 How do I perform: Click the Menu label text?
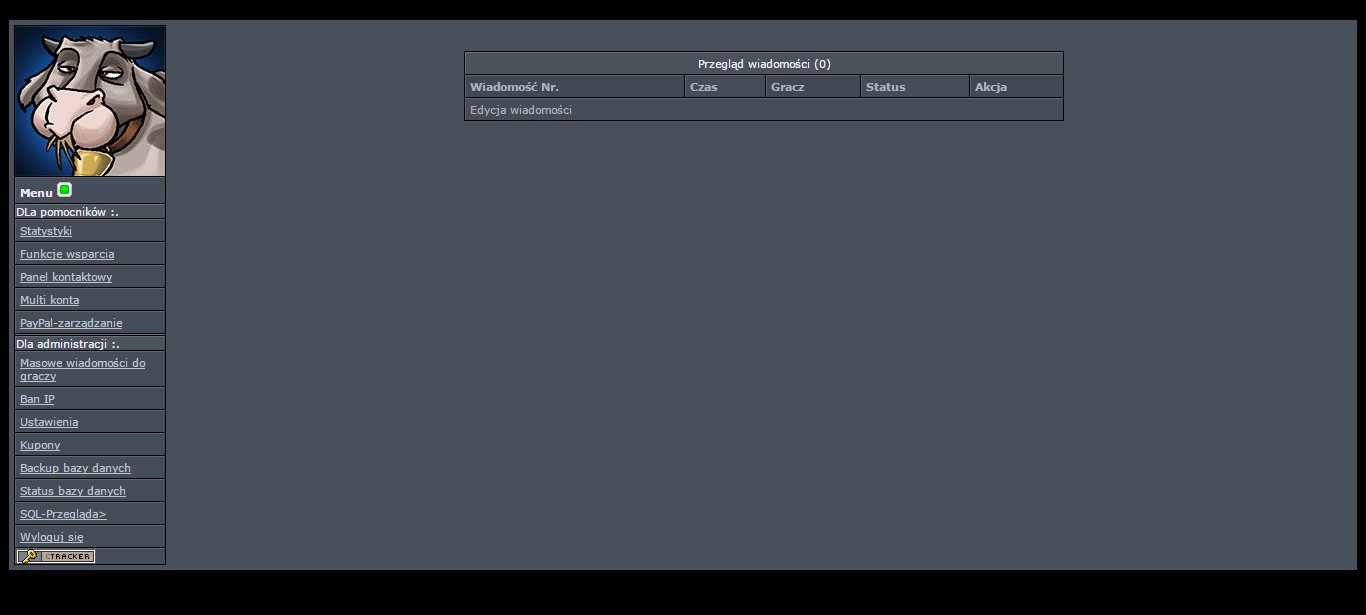[36, 193]
